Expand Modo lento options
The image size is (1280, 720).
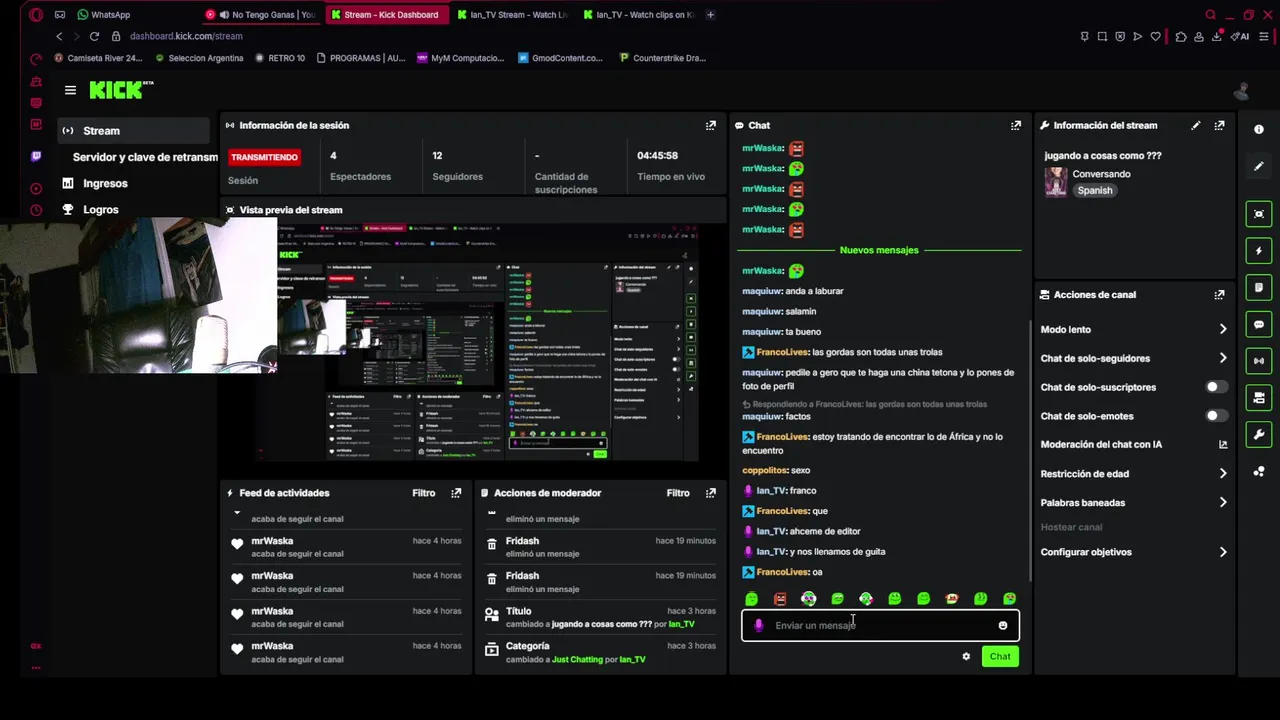(x=1222, y=329)
